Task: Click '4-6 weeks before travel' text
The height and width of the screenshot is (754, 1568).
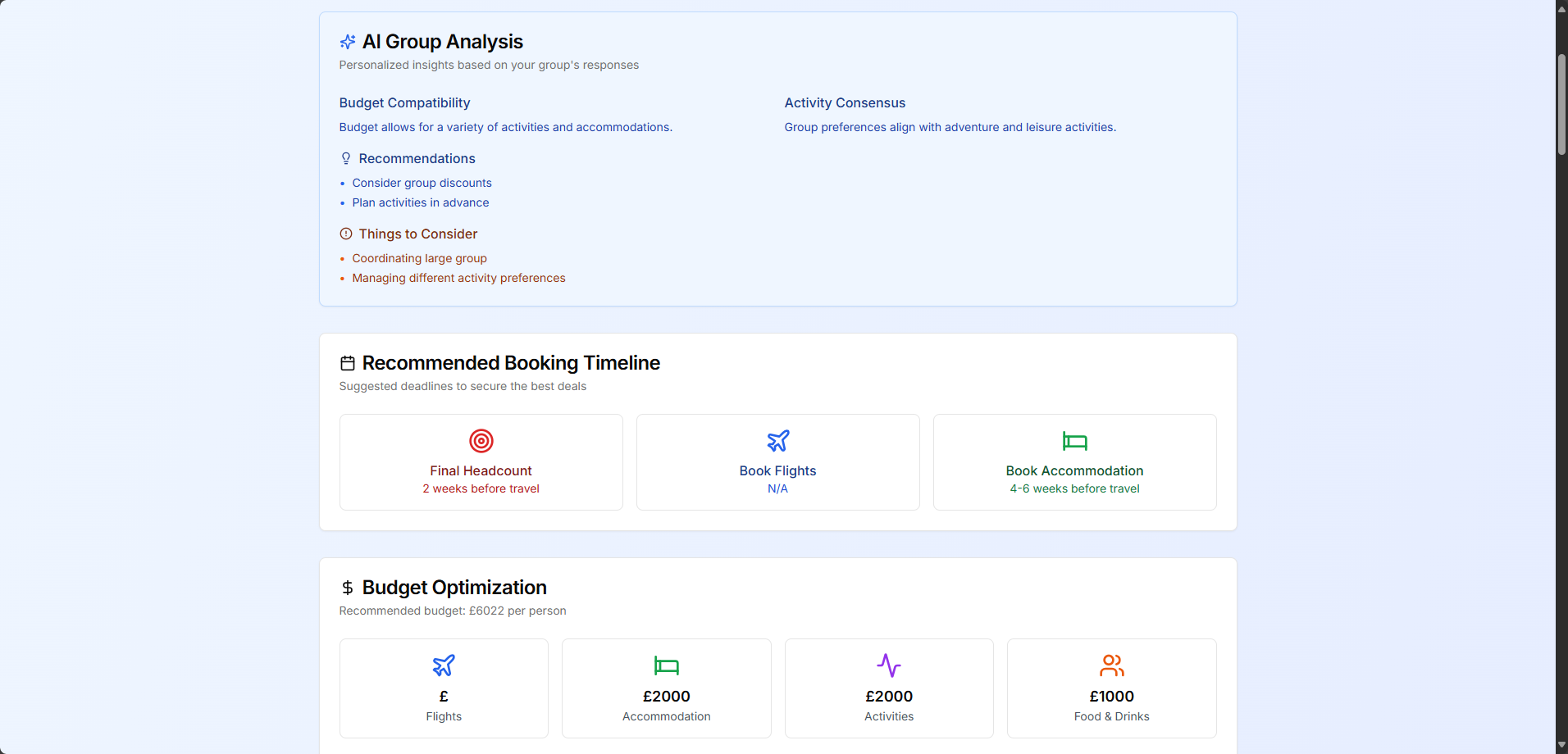Action: (x=1075, y=488)
